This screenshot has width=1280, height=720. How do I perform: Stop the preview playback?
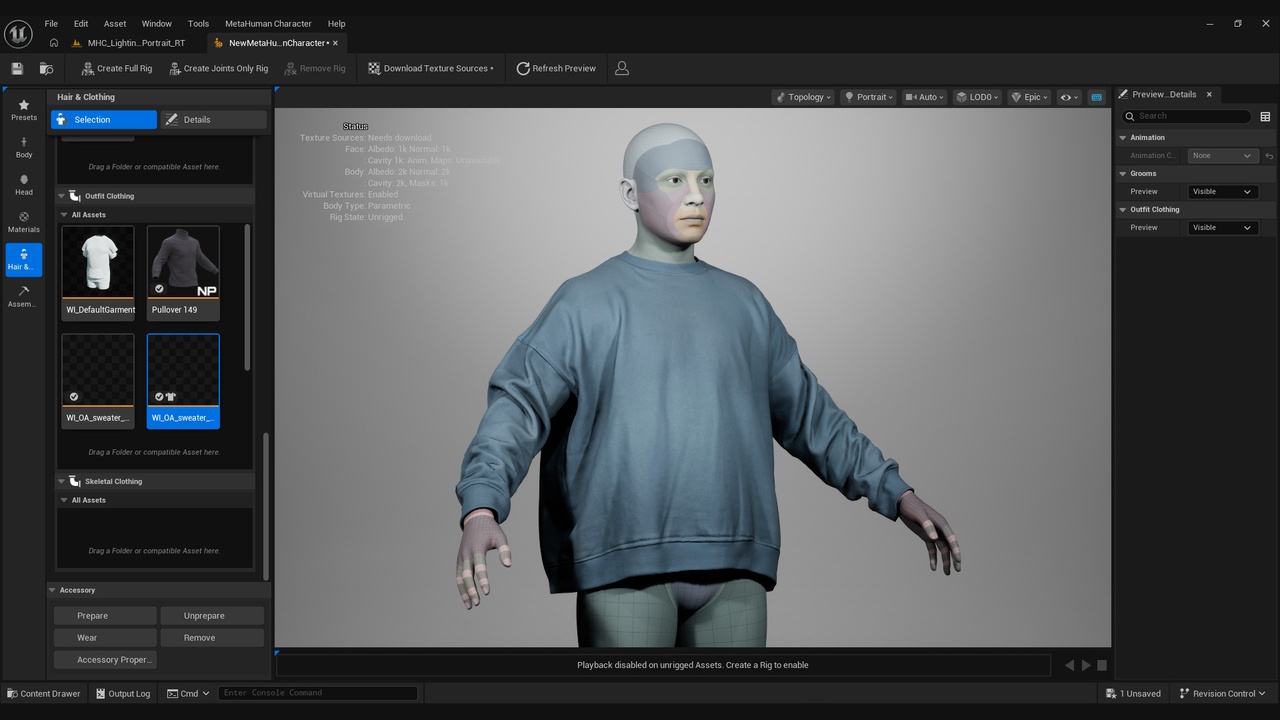tap(1102, 665)
